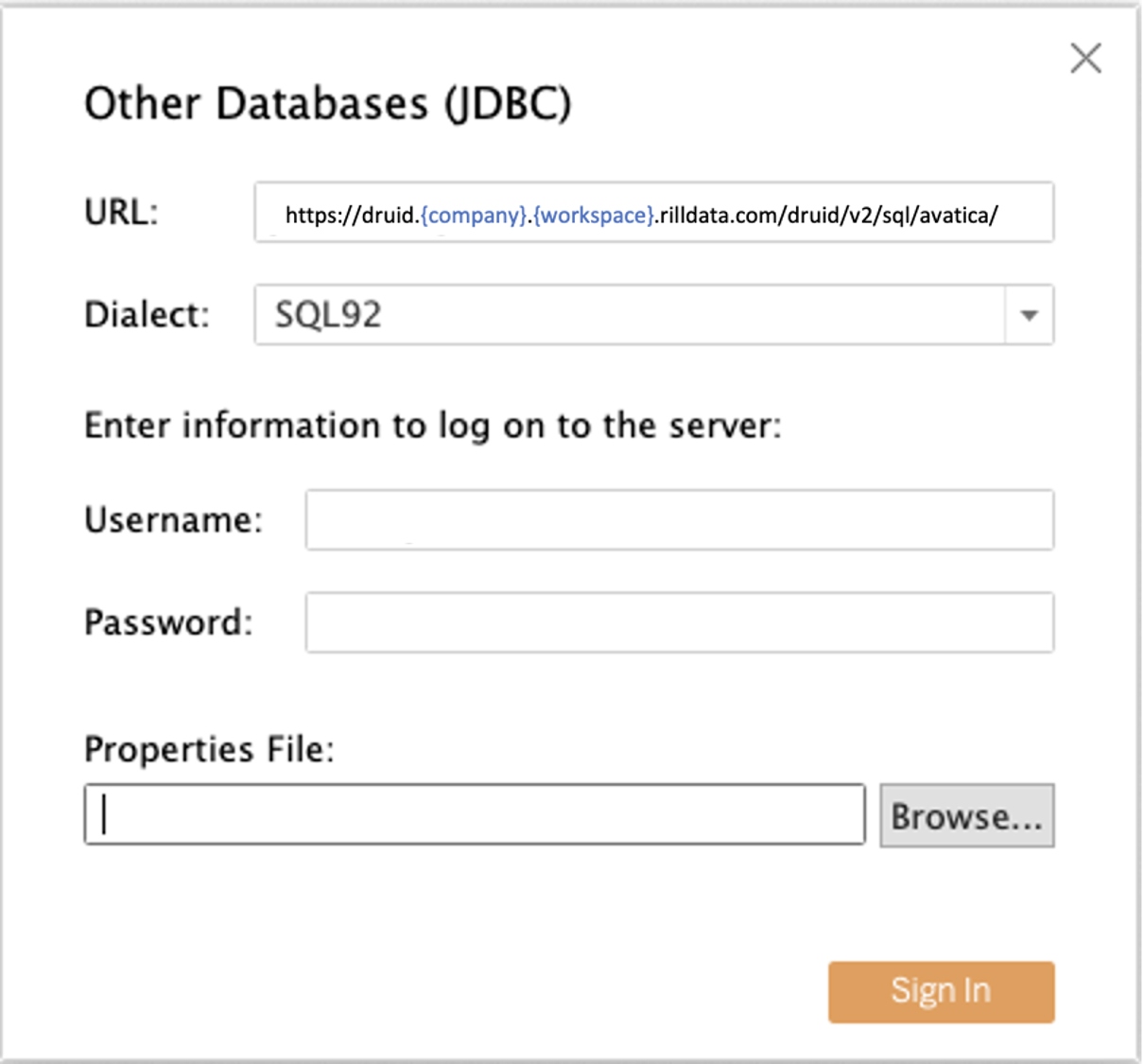Click the 'Dialect:' label
This screenshot has width=1144, height=1064.
coord(147,315)
